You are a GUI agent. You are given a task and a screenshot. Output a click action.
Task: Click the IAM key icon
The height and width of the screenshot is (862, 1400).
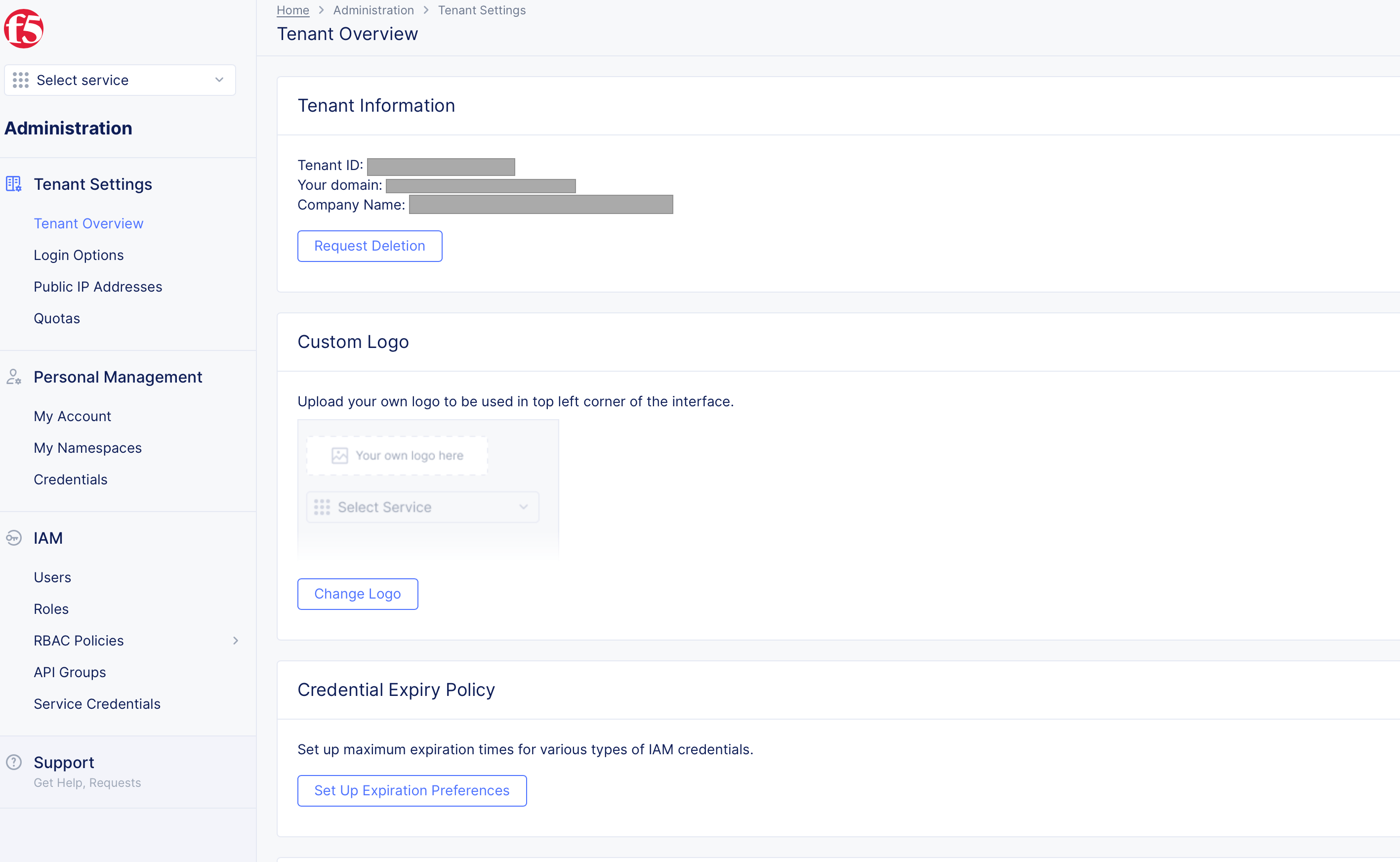(x=13, y=538)
